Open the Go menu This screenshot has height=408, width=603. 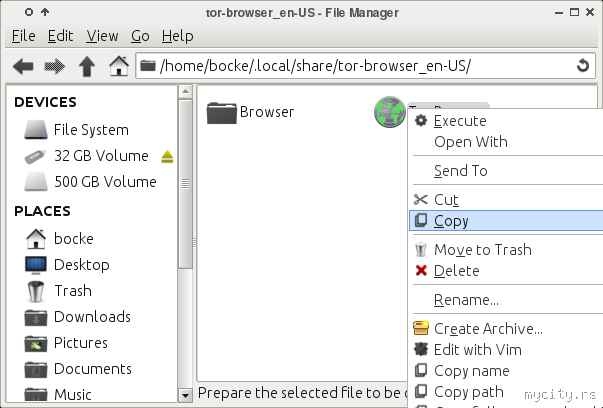[139, 36]
